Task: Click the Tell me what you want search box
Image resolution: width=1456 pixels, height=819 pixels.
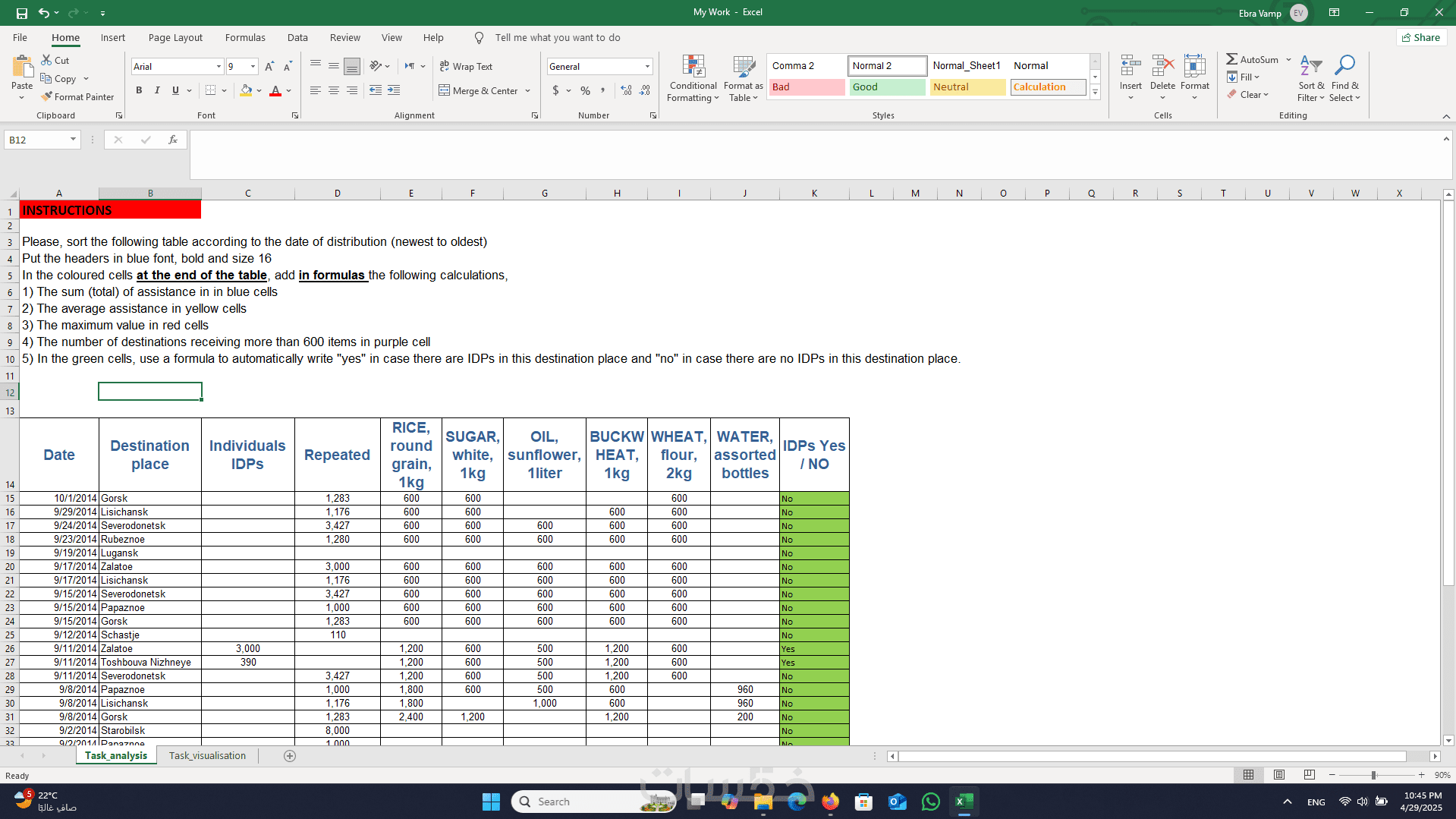Action: pyautogui.click(x=557, y=38)
